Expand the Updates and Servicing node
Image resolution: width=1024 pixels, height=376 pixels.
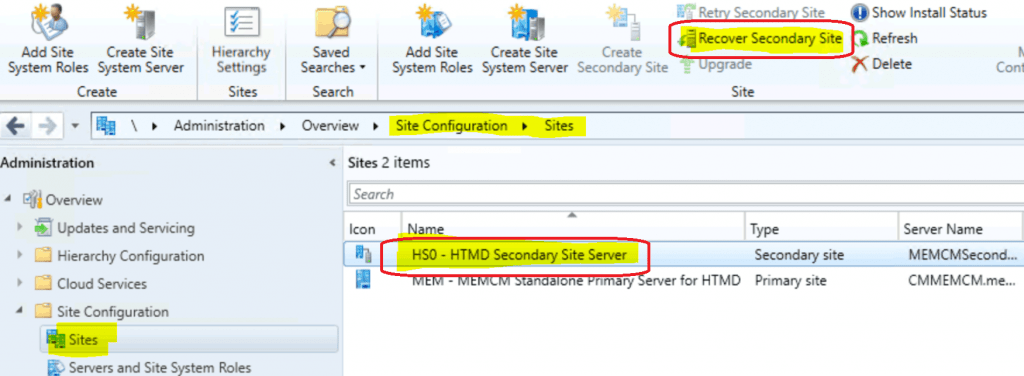[20, 228]
